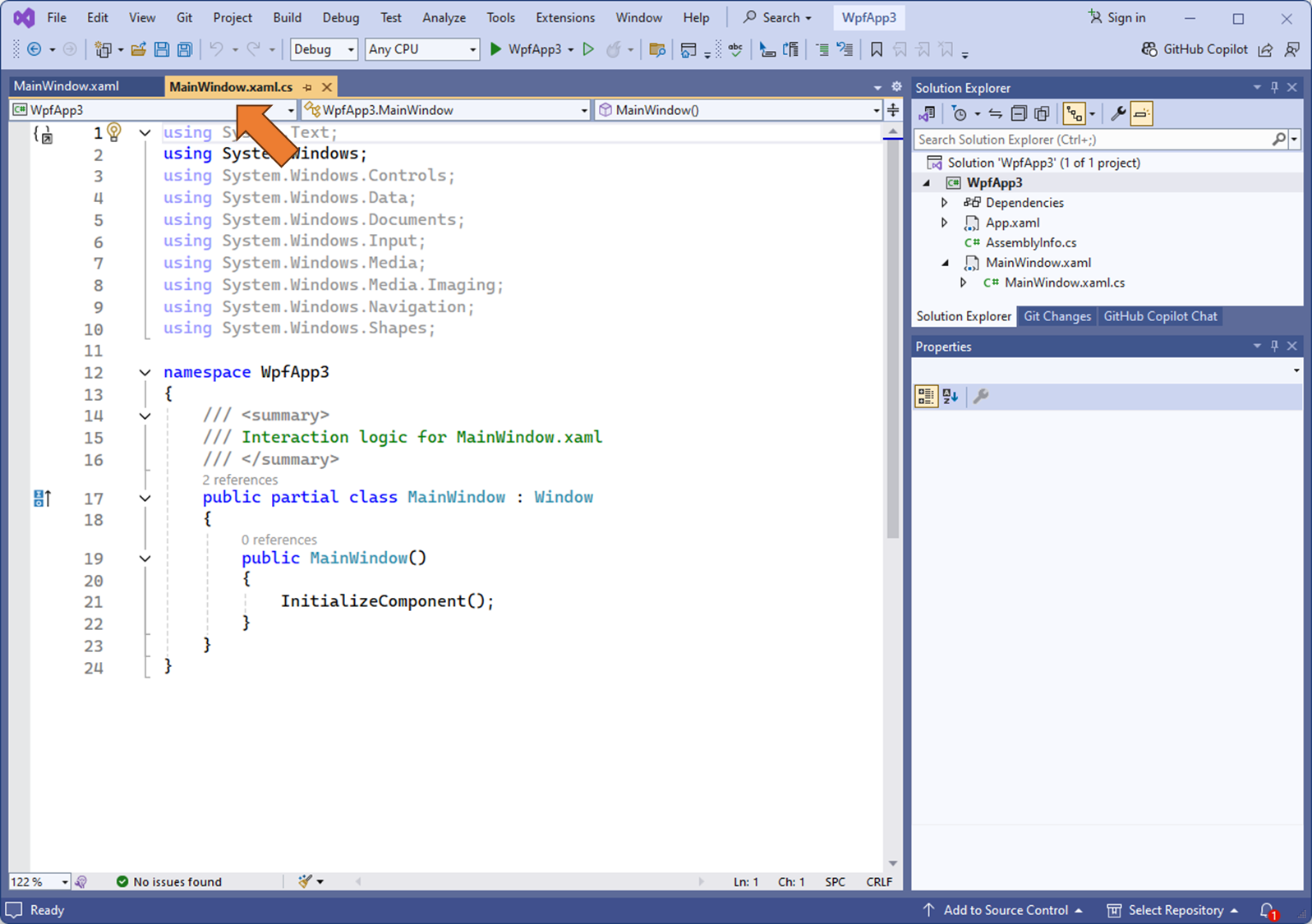Click the Send Feedback person icon
The height and width of the screenshot is (924, 1312).
click(1292, 49)
